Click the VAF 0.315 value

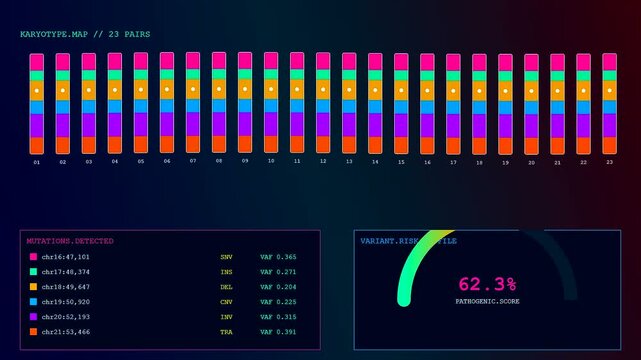tap(278, 317)
